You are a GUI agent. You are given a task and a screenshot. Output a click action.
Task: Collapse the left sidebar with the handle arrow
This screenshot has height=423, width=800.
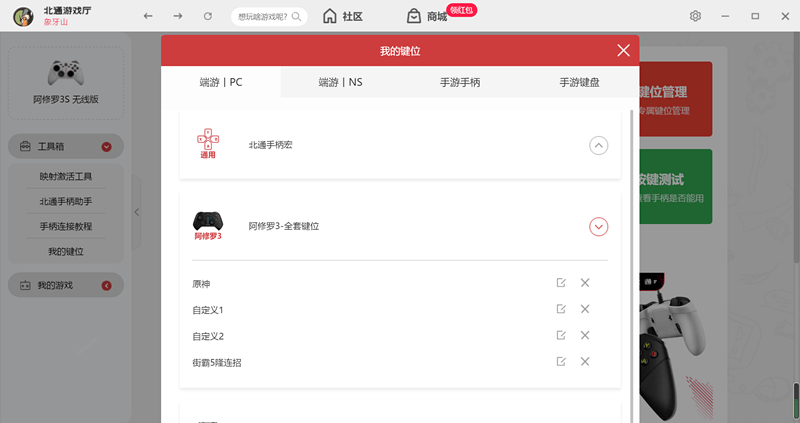tap(136, 212)
